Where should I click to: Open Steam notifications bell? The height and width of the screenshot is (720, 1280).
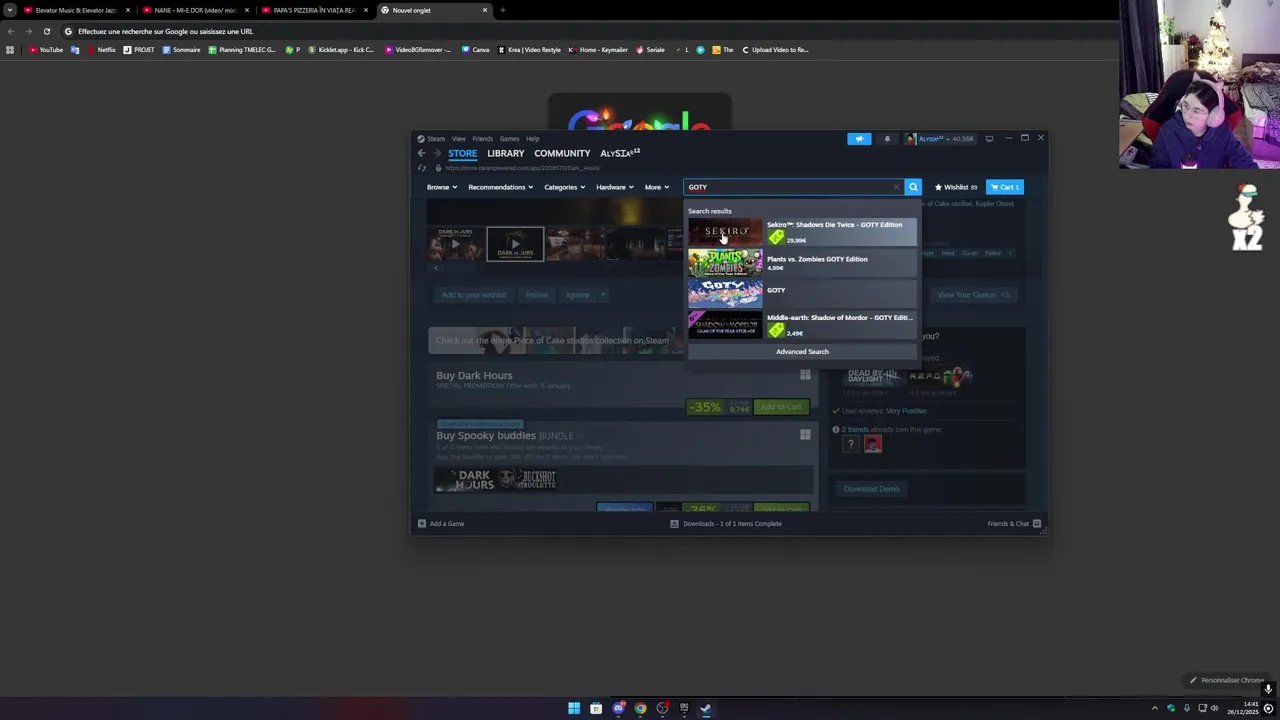887,139
